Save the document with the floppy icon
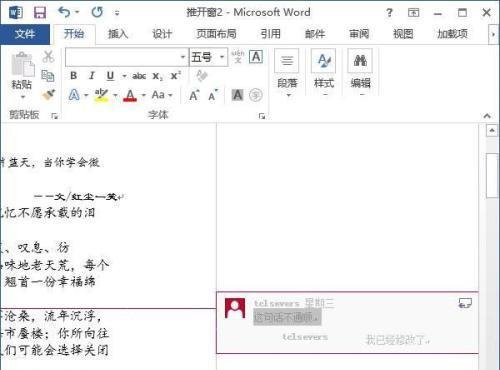 pos(40,13)
